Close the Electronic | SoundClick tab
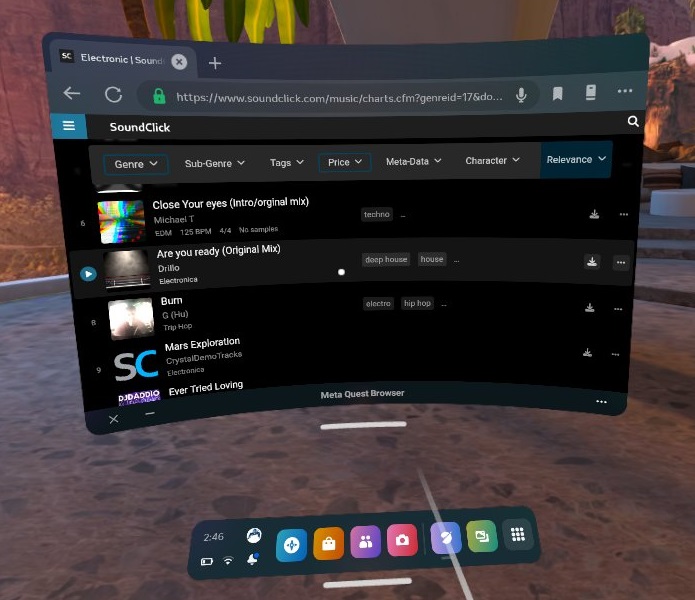This screenshot has width=695, height=600. [x=179, y=62]
